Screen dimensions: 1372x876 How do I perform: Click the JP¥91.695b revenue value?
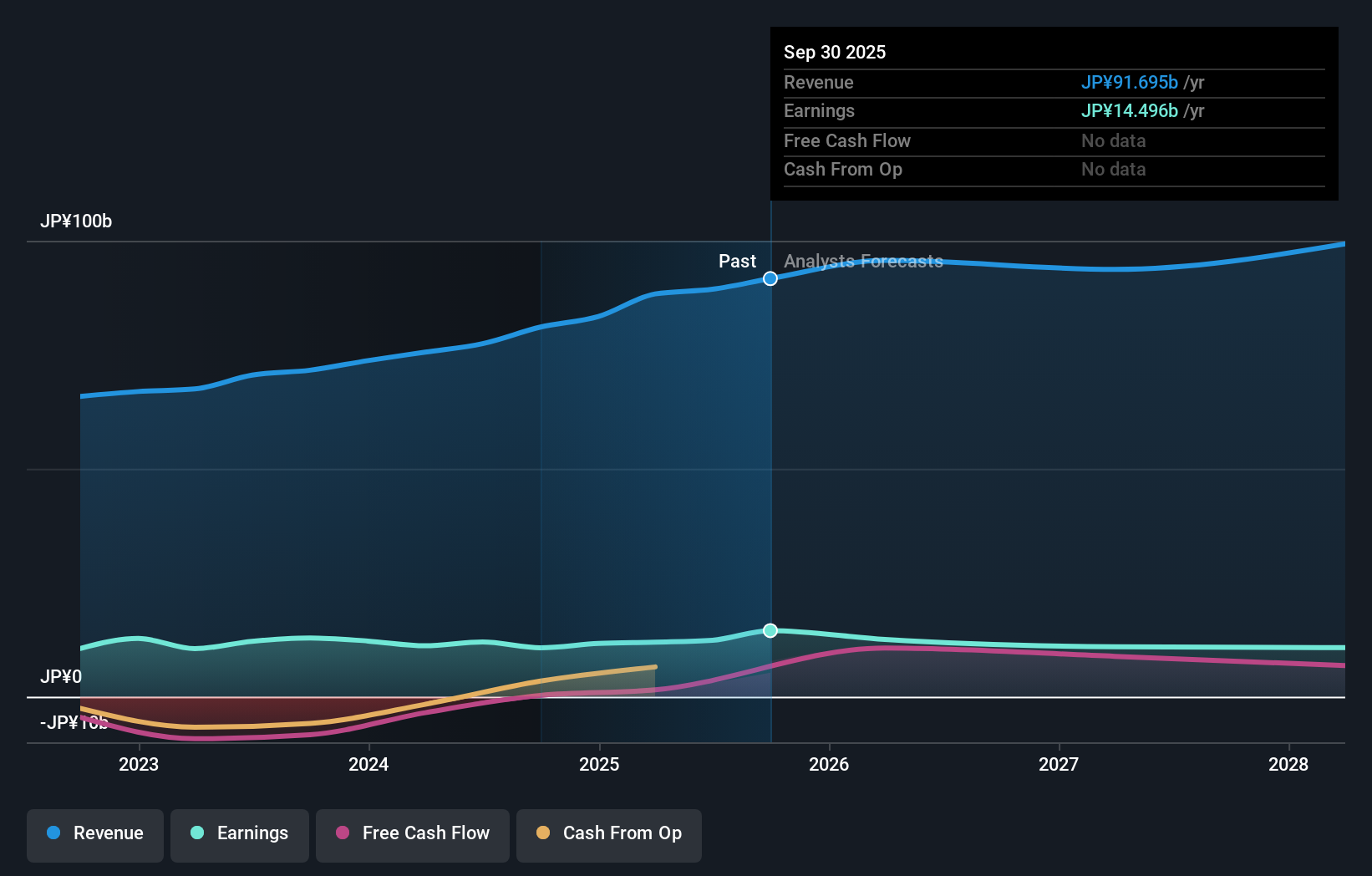(1130, 83)
